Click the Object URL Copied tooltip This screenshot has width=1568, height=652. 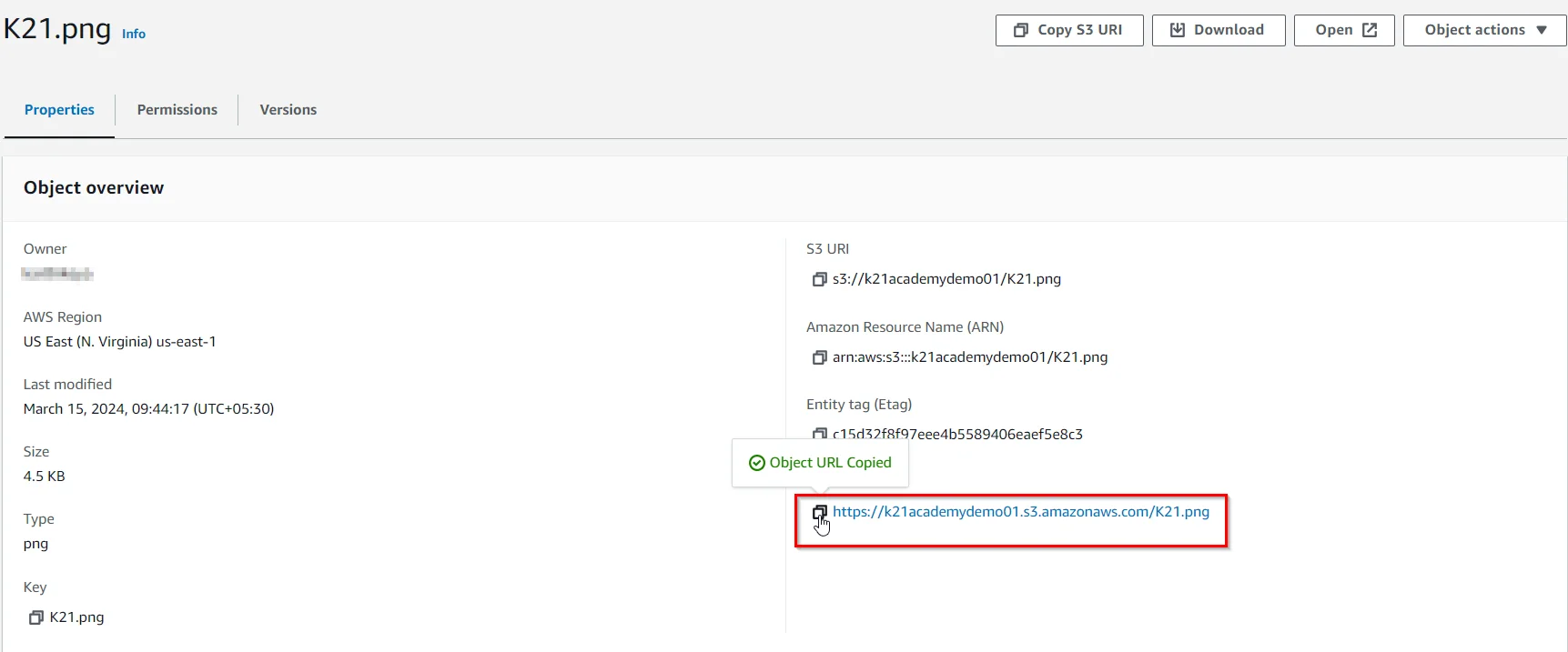click(820, 463)
